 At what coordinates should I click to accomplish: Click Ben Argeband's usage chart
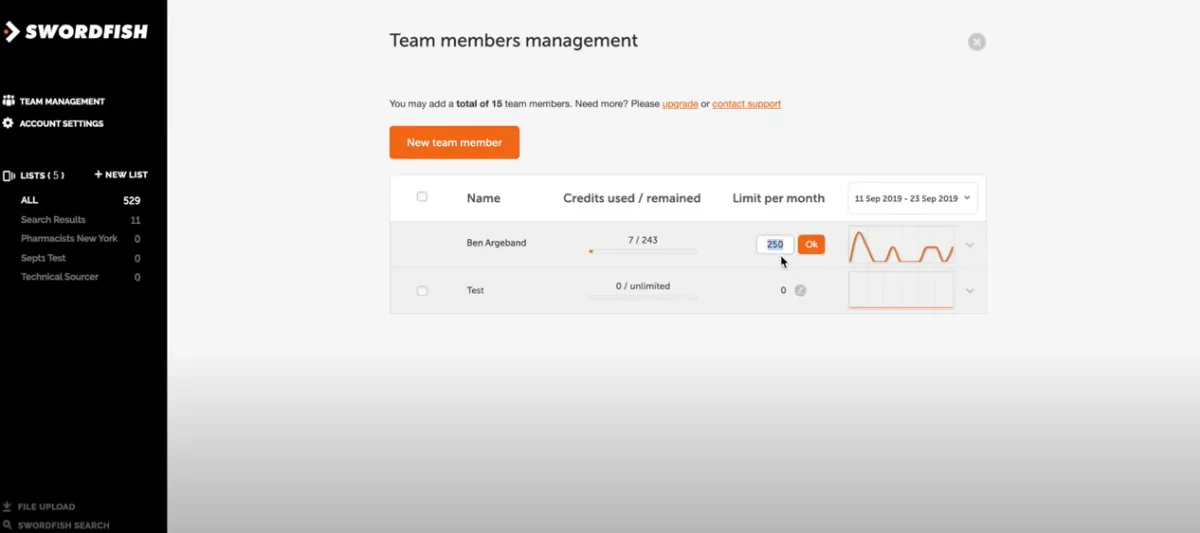901,245
